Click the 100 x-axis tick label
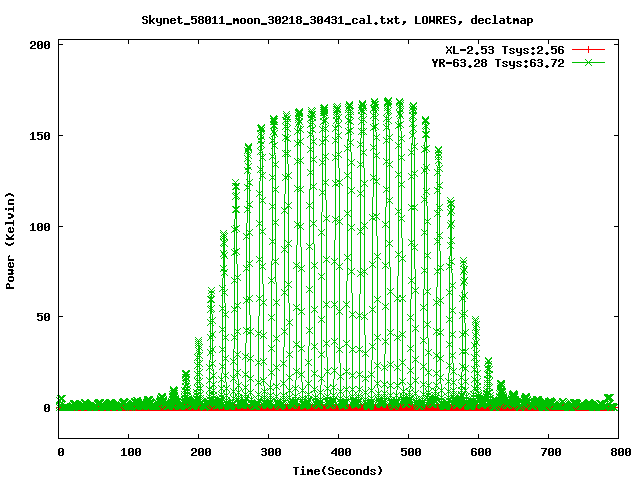Image resolution: width=640 pixels, height=480 pixels. pyautogui.click(x=131, y=452)
